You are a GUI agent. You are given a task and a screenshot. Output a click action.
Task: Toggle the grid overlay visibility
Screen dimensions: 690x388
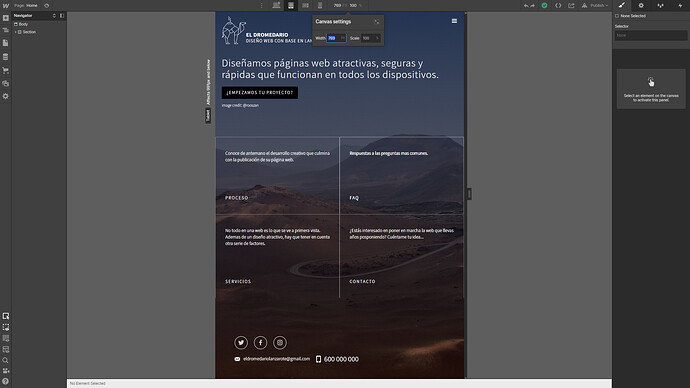pos(6,338)
